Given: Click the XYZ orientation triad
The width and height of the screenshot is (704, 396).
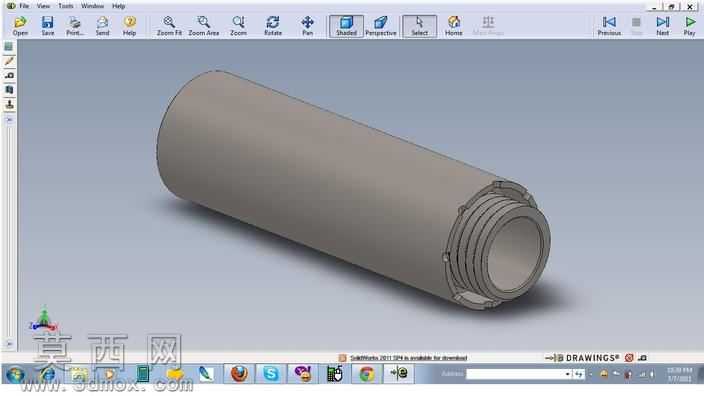Looking at the screenshot, I should click(43, 319).
